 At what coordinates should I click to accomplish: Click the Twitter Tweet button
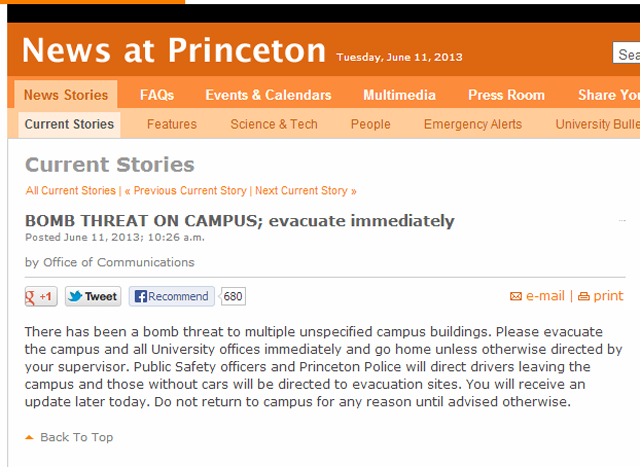[93, 297]
